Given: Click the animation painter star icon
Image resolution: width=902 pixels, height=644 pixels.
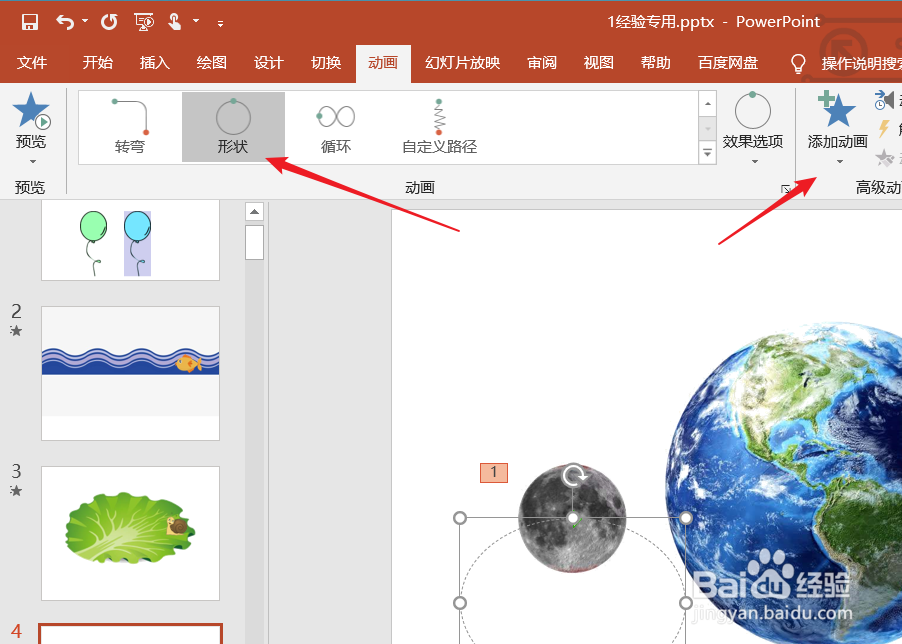Looking at the screenshot, I should [885, 158].
